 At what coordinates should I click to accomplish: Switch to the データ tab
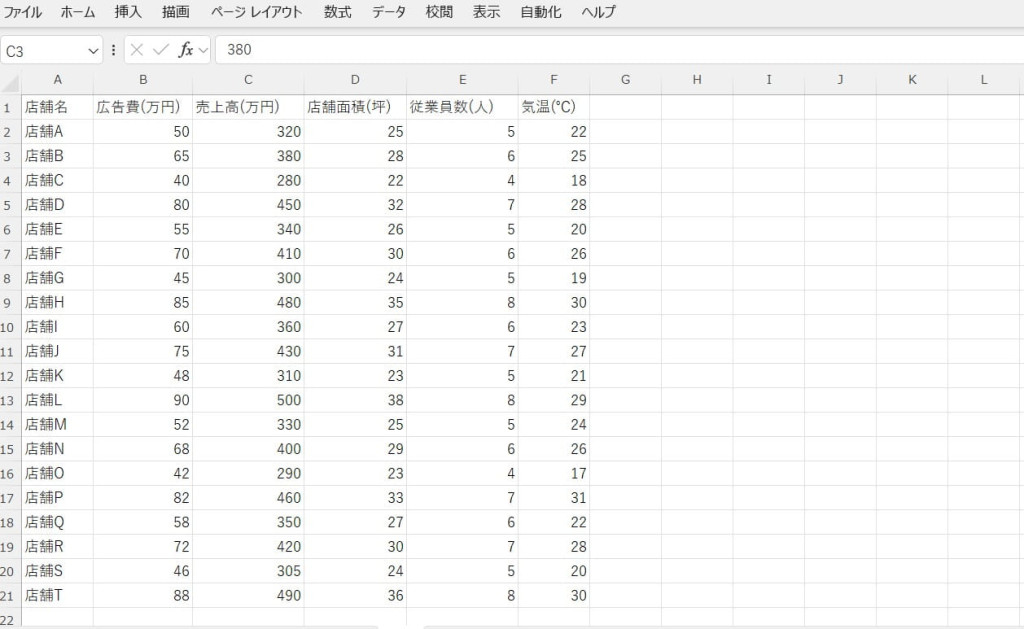click(389, 13)
